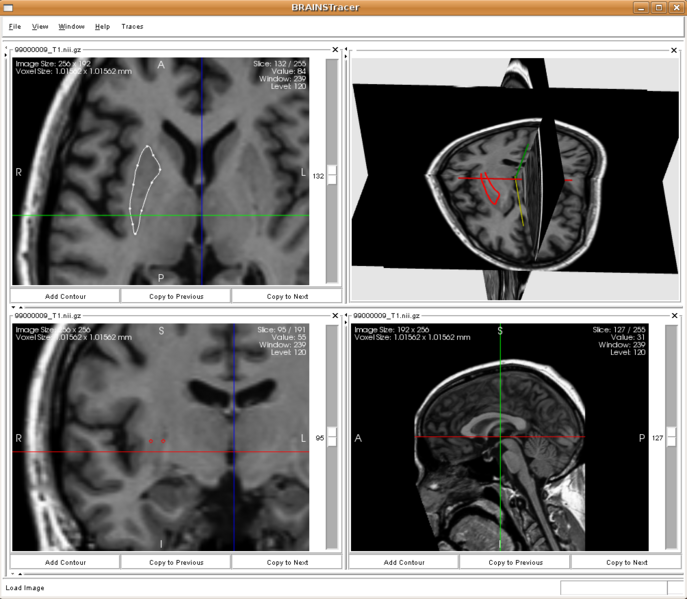The width and height of the screenshot is (687, 599).
Task: Click Copy to Next under the axial view
Action: [287, 296]
